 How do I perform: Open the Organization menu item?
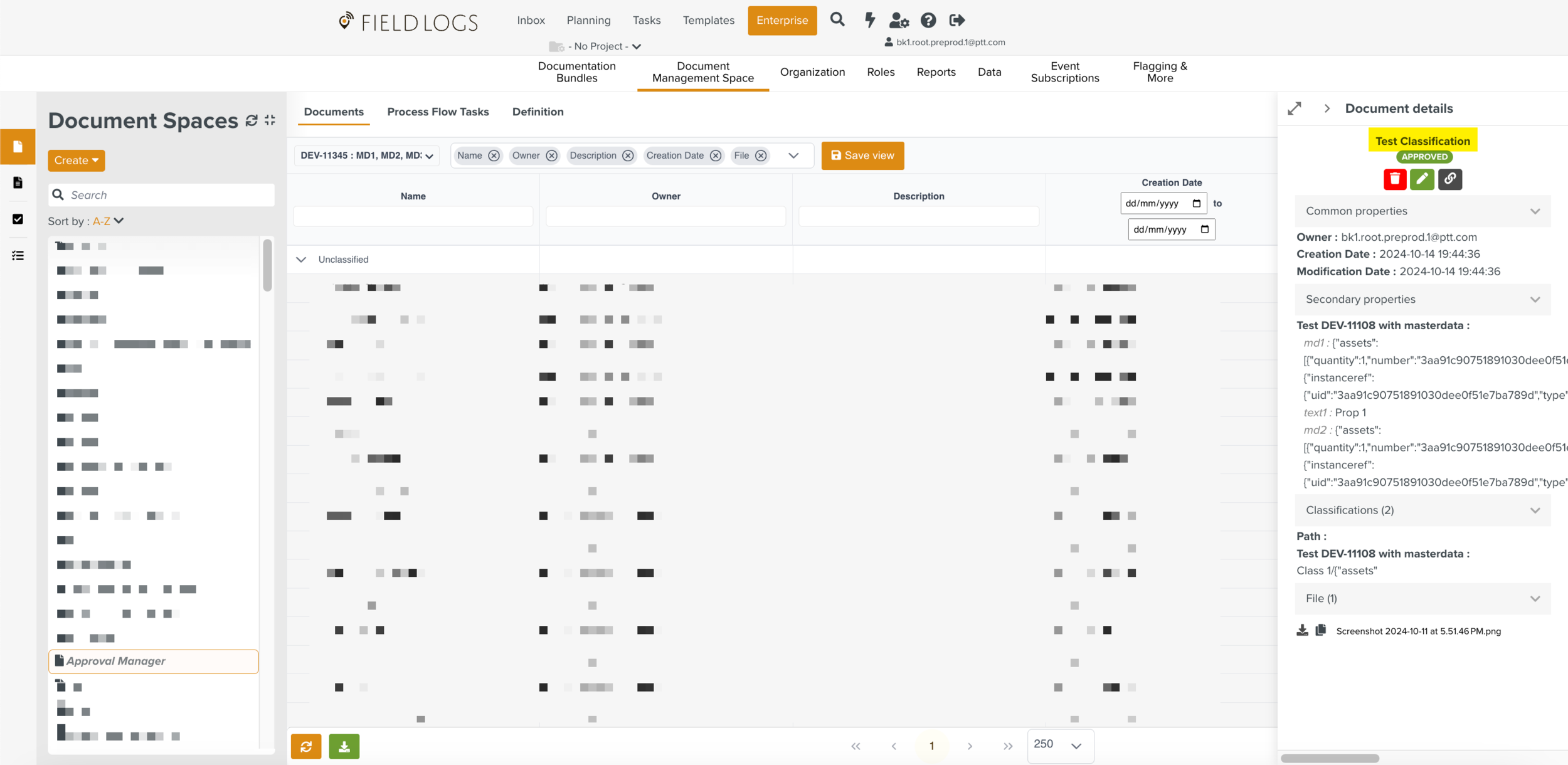812,72
